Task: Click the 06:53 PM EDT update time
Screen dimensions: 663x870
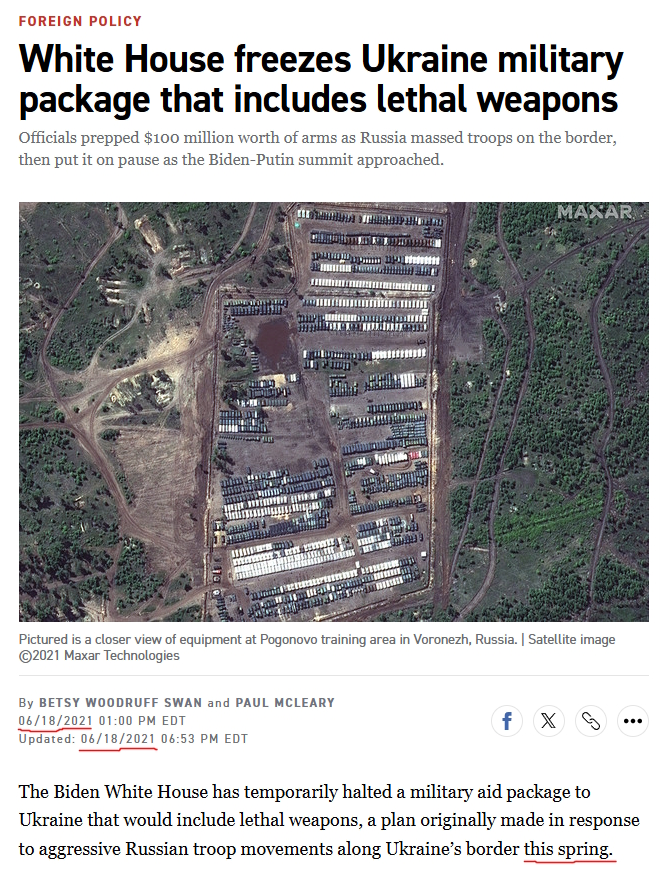Action: (204, 739)
